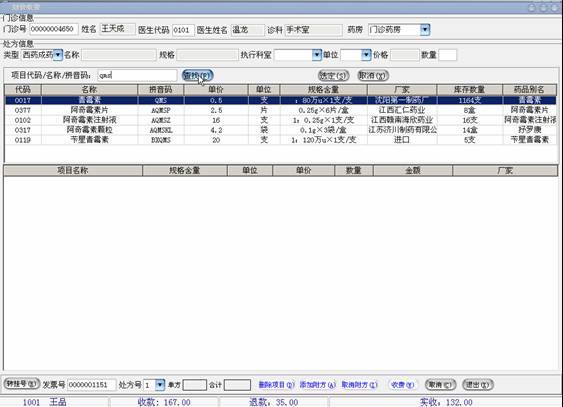563x407 pixels.
Task: Click the 收费 charge button
Action: tap(402, 385)
